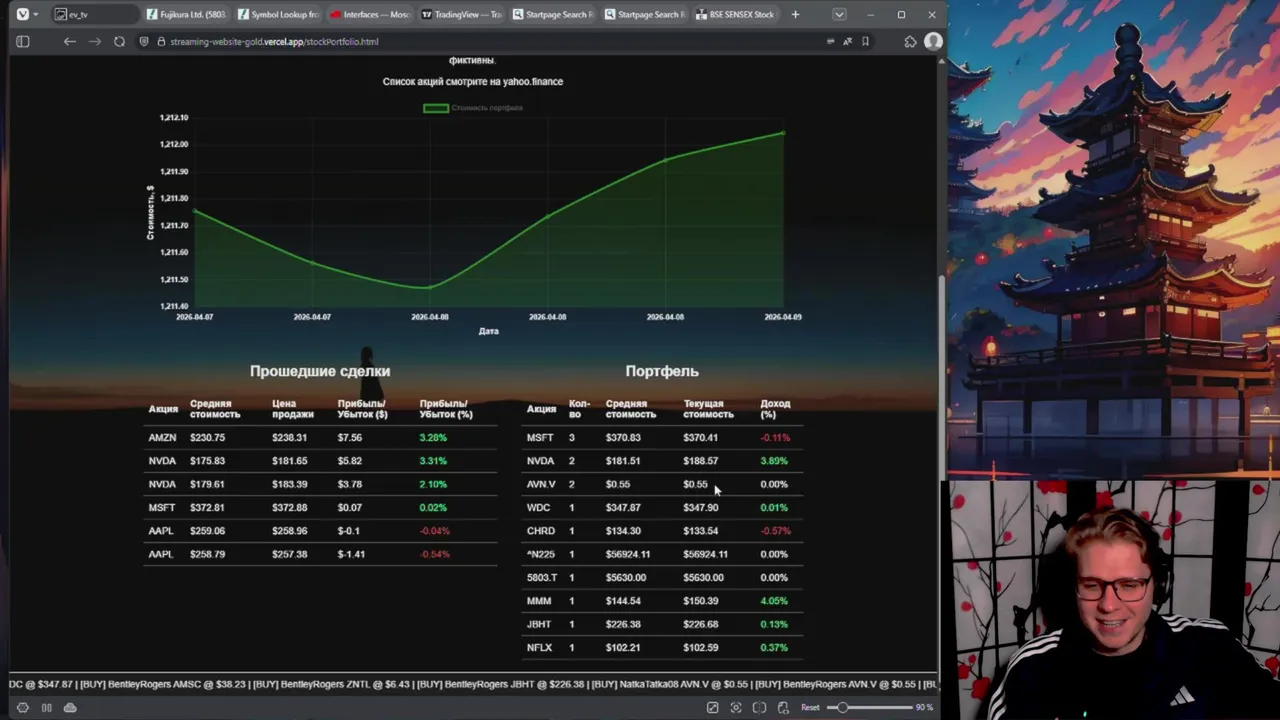The width and height of the screenshot is (1280, 720).
Task: Open a new tab with the plus button
Action: (x=795, y=14)
